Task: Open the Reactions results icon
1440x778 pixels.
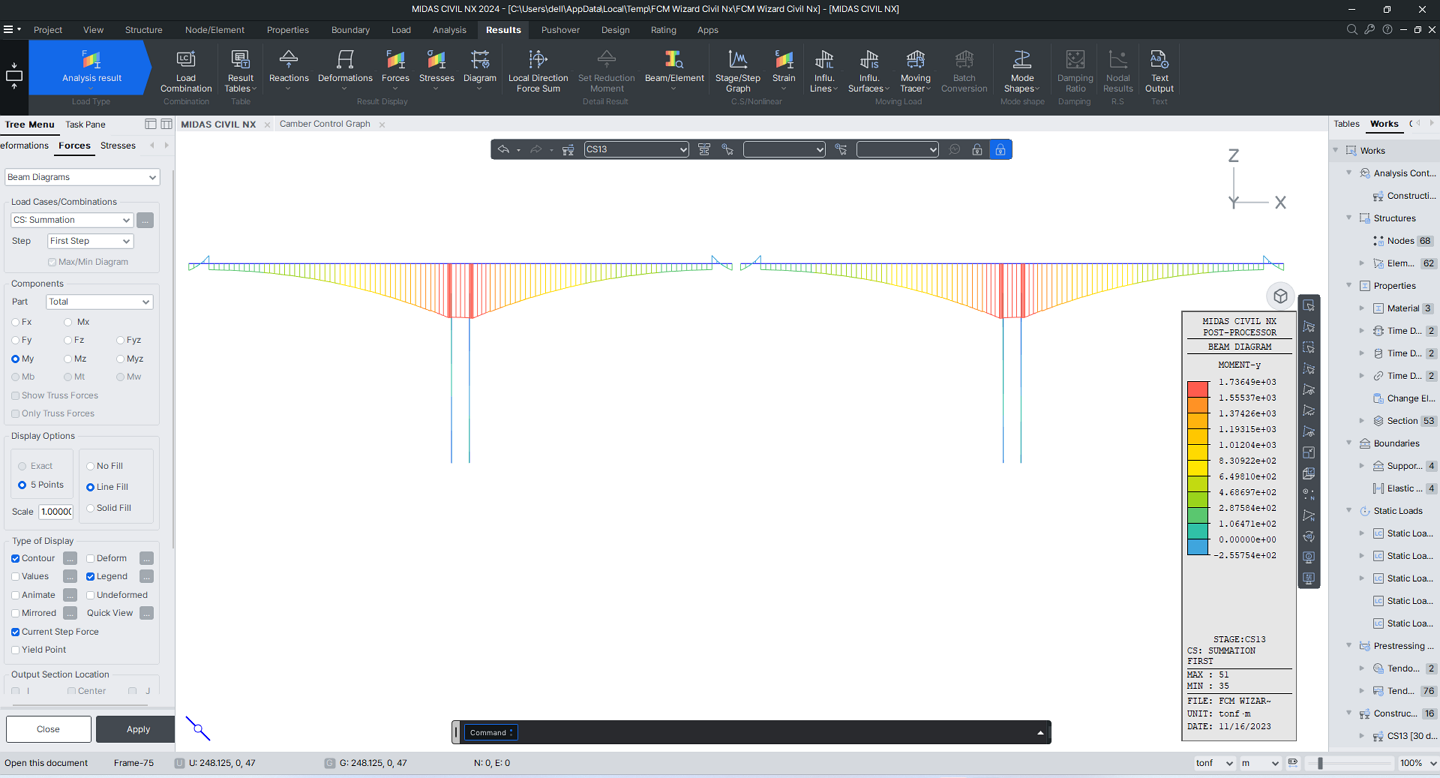Action: pos(289,70)
